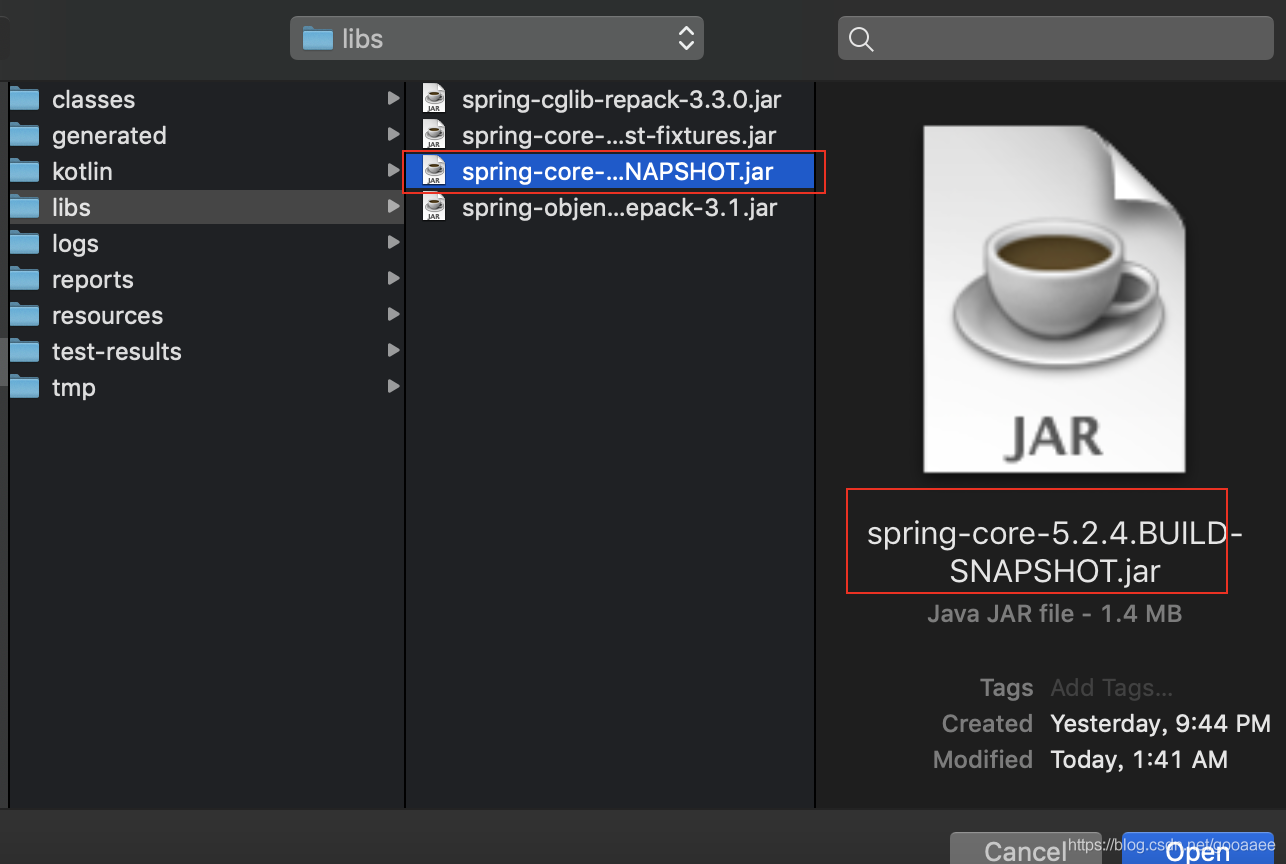The width and height of the screenshot is (1286, 864).
Task: Click Add Tags to tag the file
Action: click(x=1110, y=688)
